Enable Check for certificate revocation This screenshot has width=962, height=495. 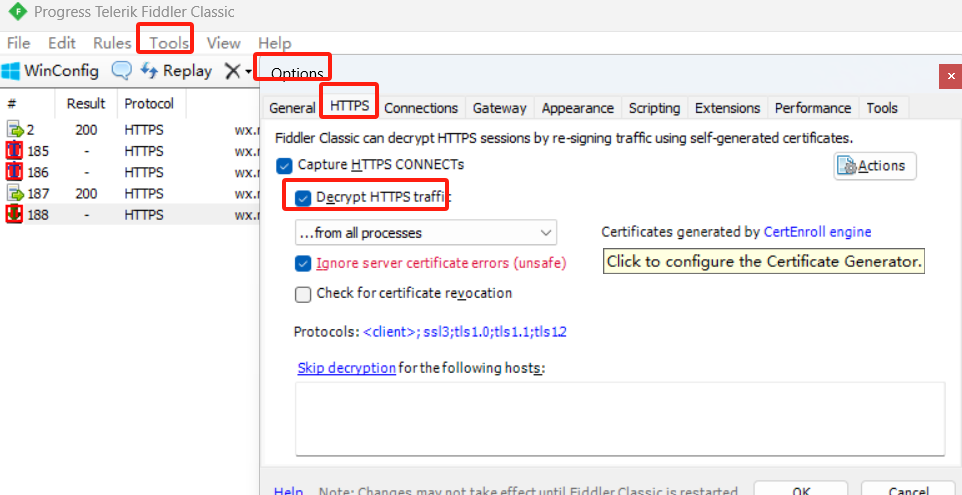tap(303, 295)
